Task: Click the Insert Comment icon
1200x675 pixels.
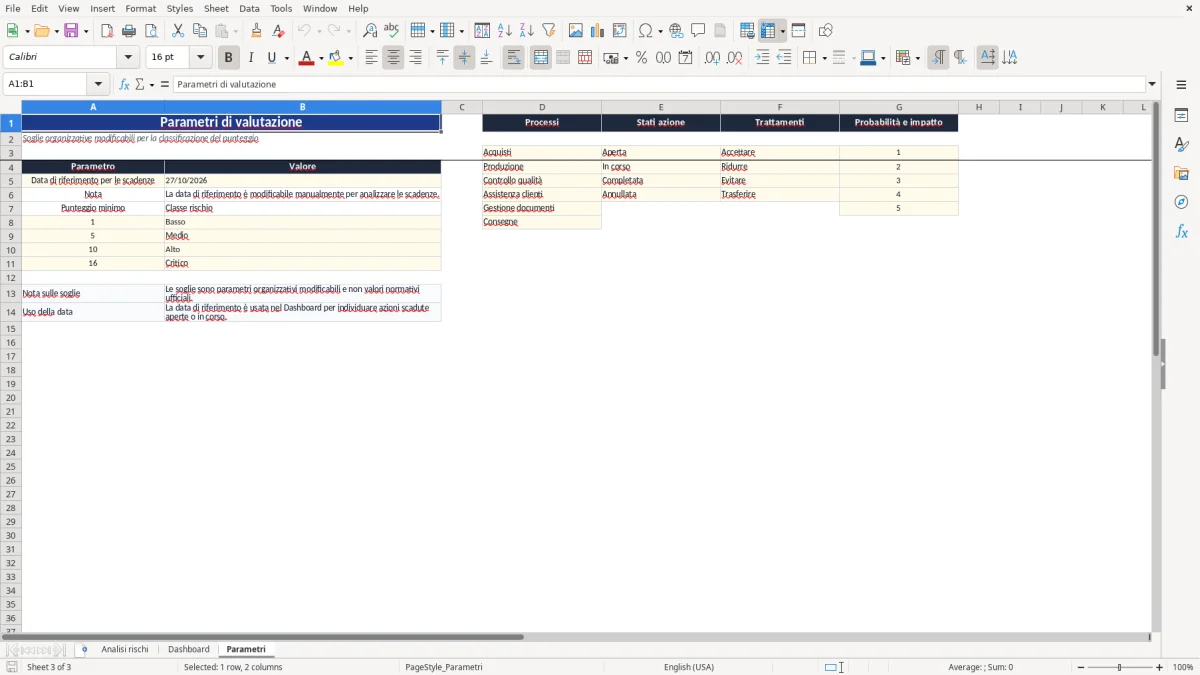Action: (x=698, y=31)
